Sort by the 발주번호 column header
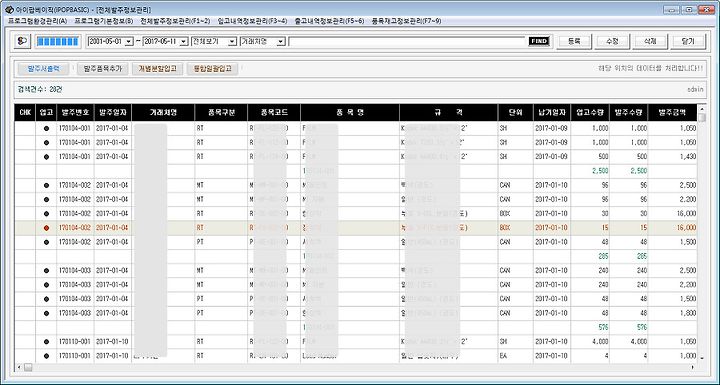Viewport: 720px width, 385px height. coord(75,113)
